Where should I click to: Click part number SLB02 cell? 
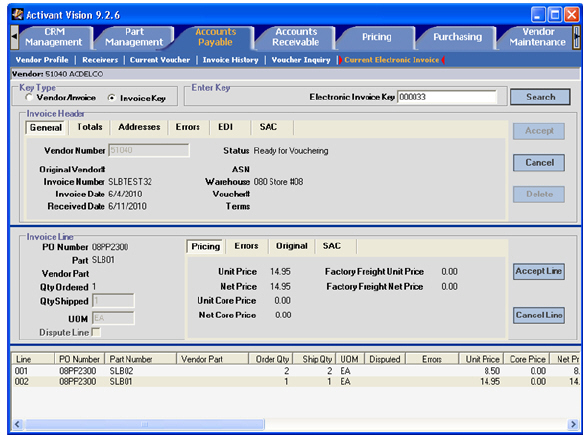click(121, 371)
